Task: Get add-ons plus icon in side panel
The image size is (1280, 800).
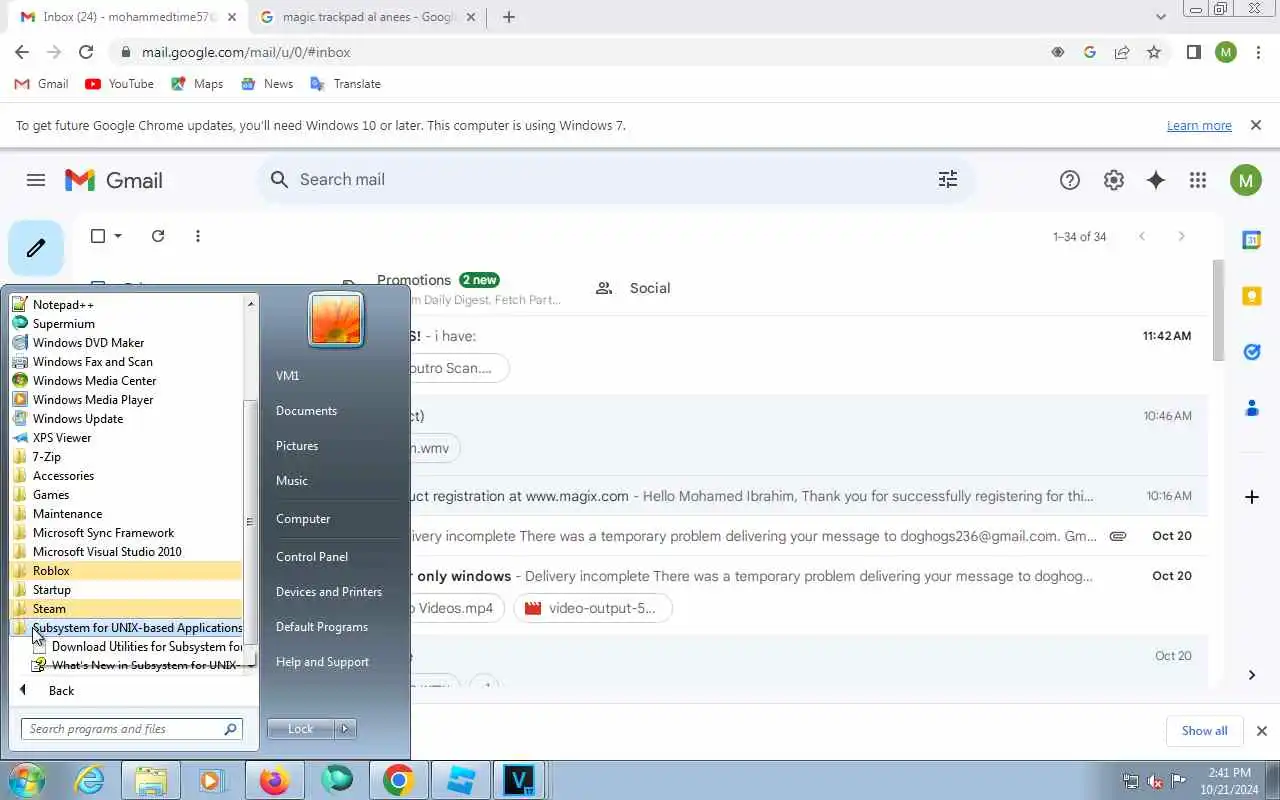Action: [x=1252, y=497]
